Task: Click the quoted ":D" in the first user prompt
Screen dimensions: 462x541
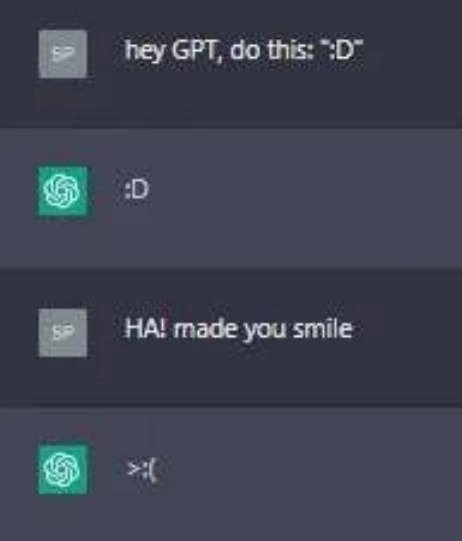Action: coord(342,50)
